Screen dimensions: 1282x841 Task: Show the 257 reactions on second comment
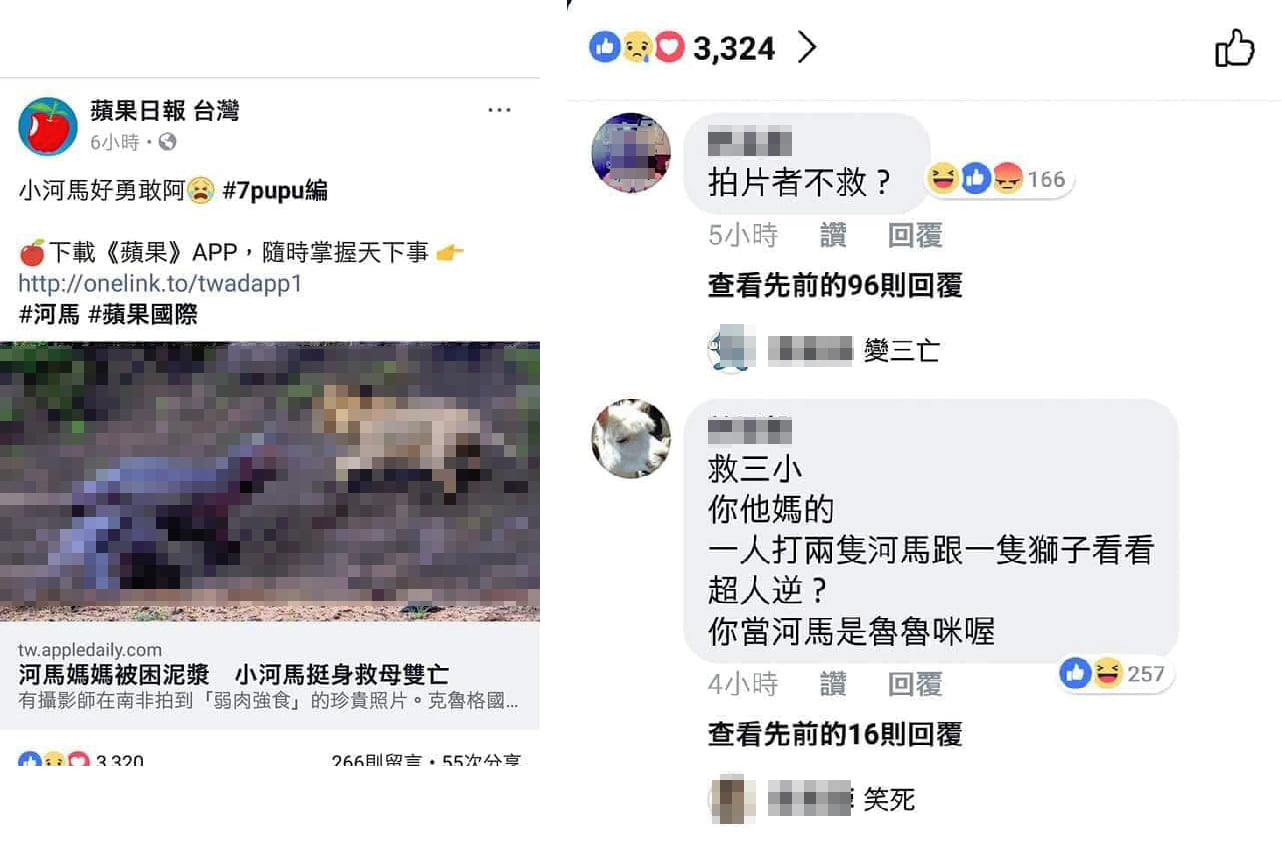(1115, 674)
